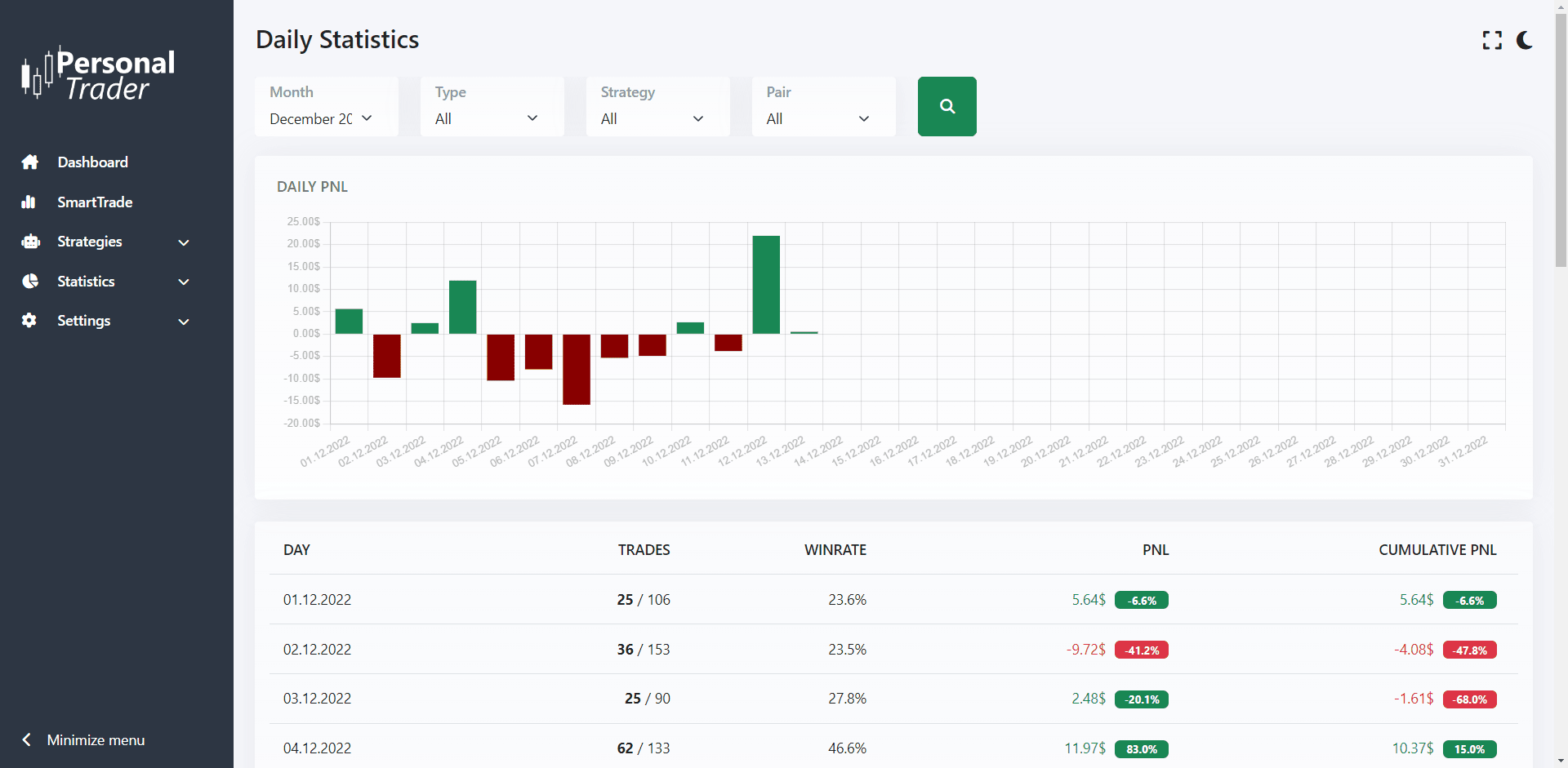
Task: Go to the Dashboard menu item
Action: coord(93,162)
